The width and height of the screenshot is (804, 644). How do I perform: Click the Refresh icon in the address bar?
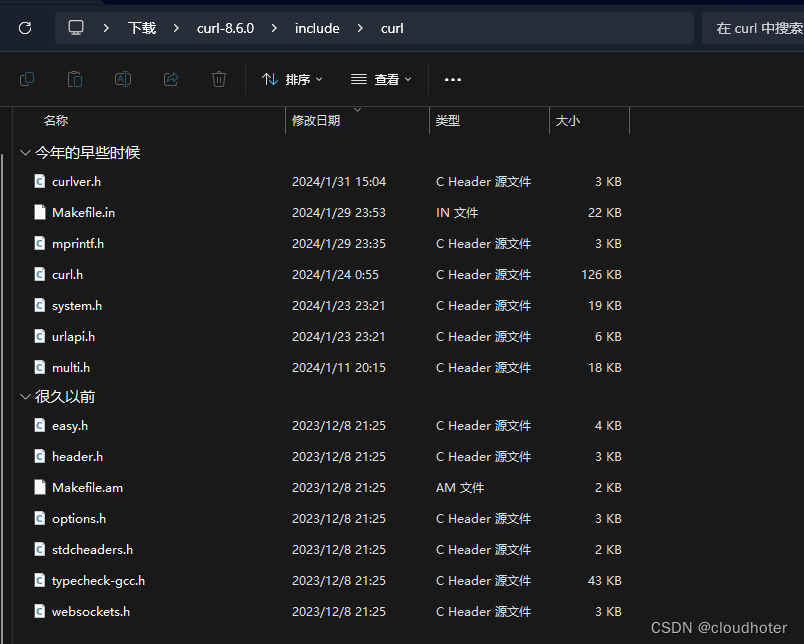coord(25,28)
